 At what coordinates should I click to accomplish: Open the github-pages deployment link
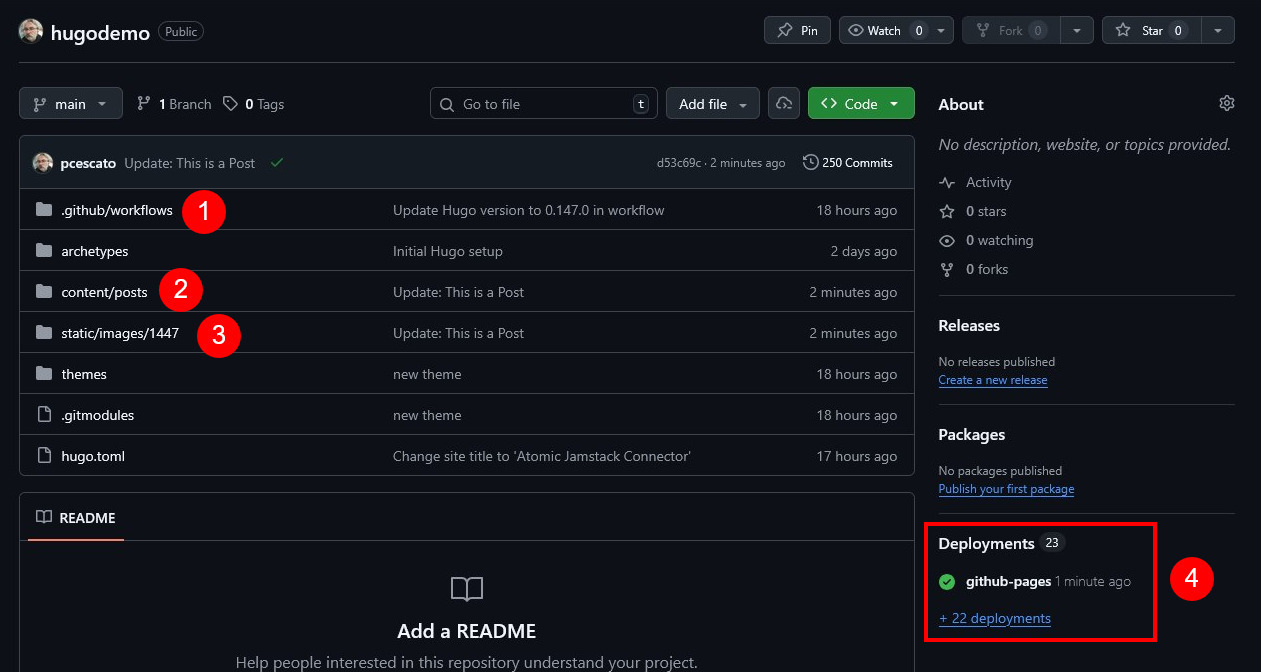(1008, 581)
